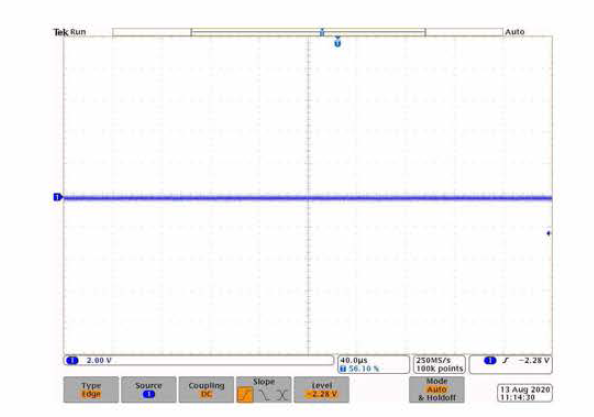This screenshot has height=417, width=594.
Task: Click the rising edge symbol in trigger readout
Action: 506,361
